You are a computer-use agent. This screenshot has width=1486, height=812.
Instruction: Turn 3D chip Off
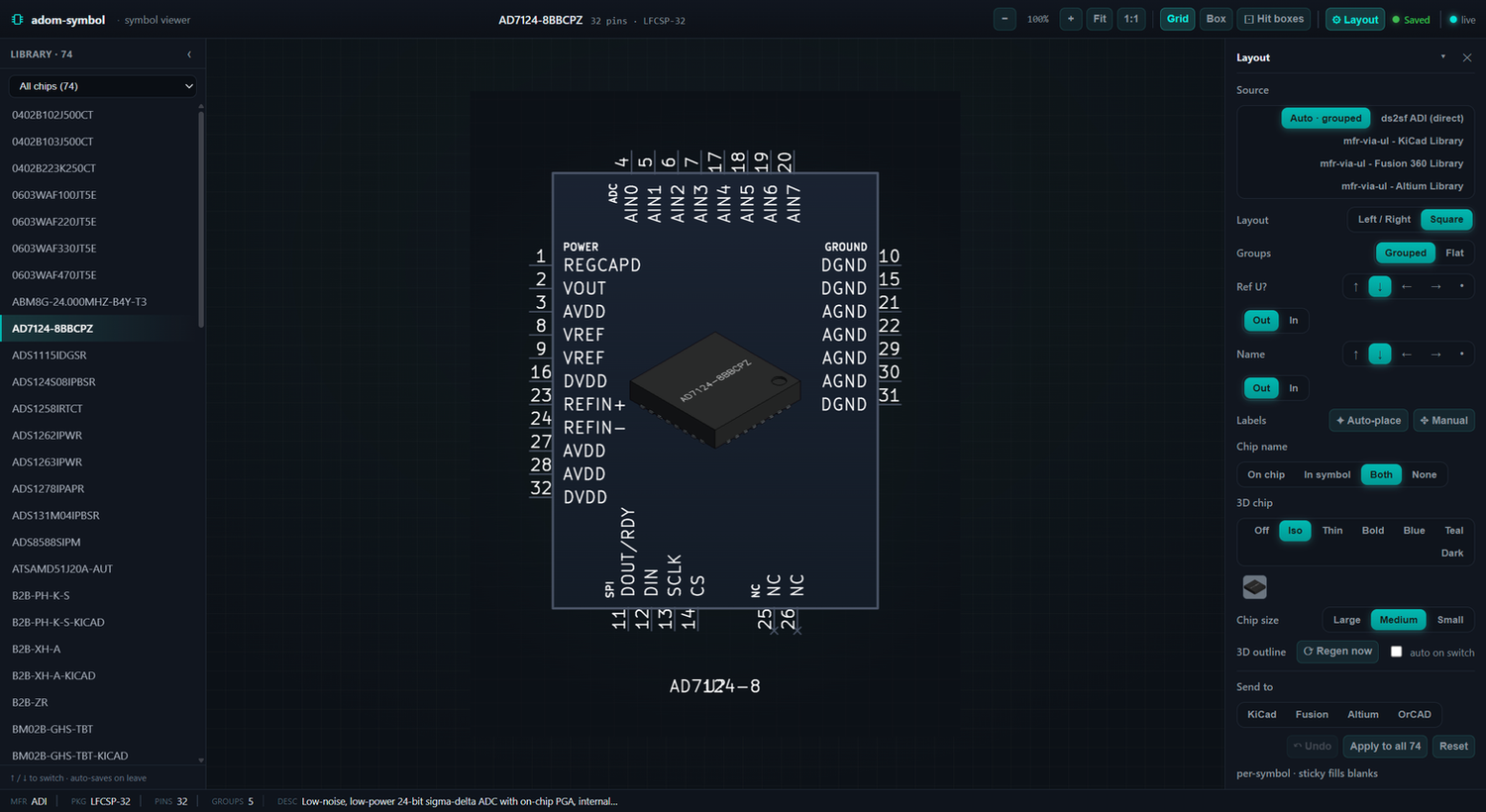[x=1261, y=531]
